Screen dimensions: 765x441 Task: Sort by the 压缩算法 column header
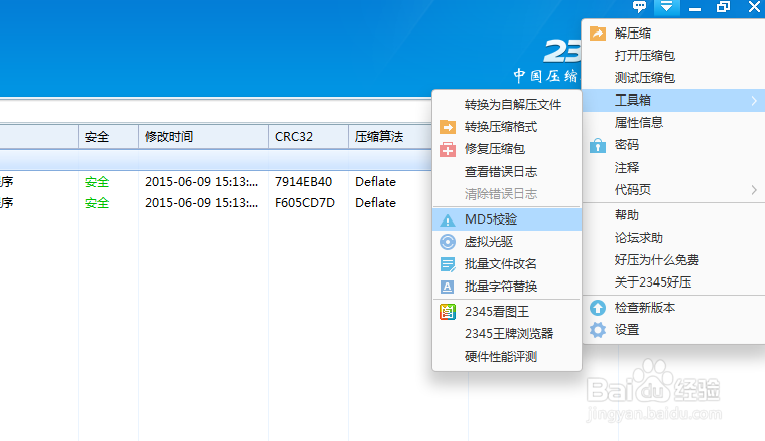click(390, 137)
